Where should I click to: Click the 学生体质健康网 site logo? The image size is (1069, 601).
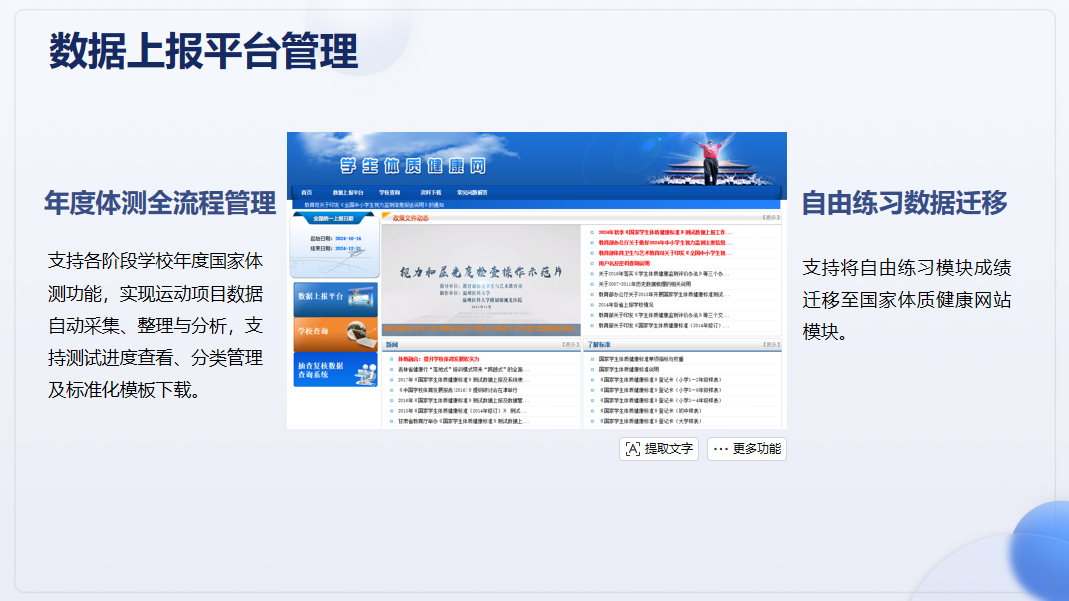click(413, 166)
